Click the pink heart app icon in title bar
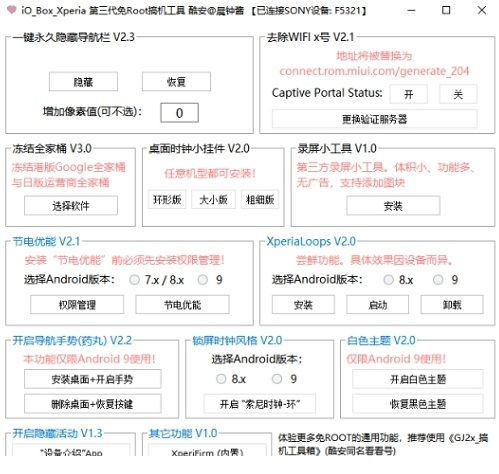499x474 pixels. pyautogui.click(x=12, y=10)
